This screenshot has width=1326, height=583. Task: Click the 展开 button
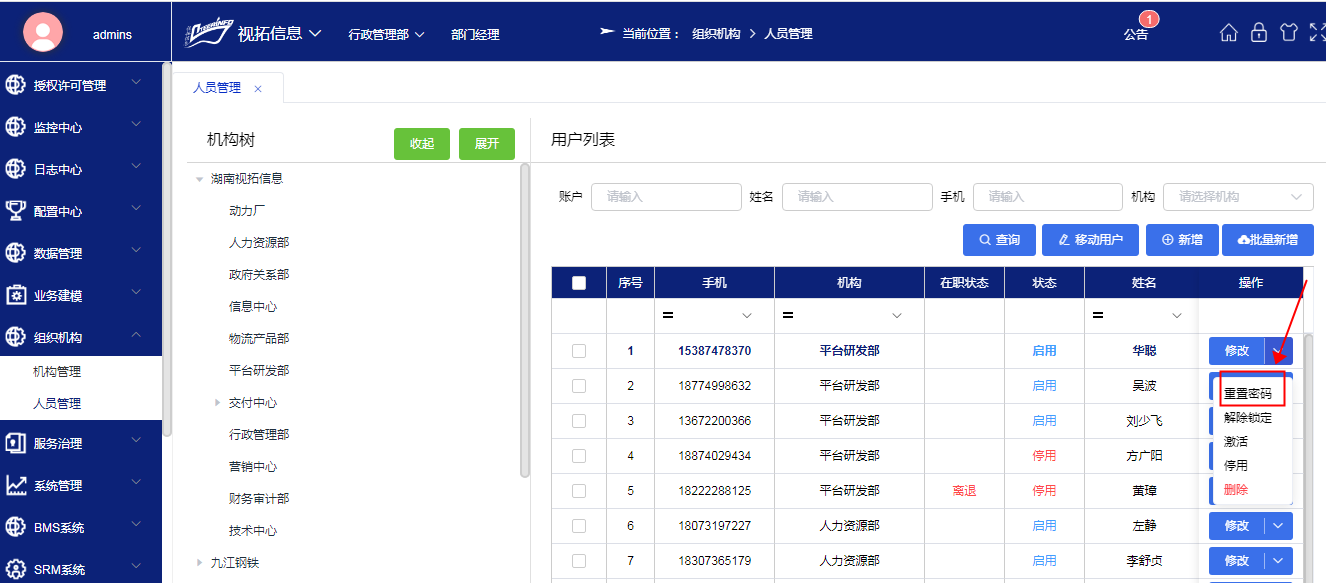tap(487, 144)
